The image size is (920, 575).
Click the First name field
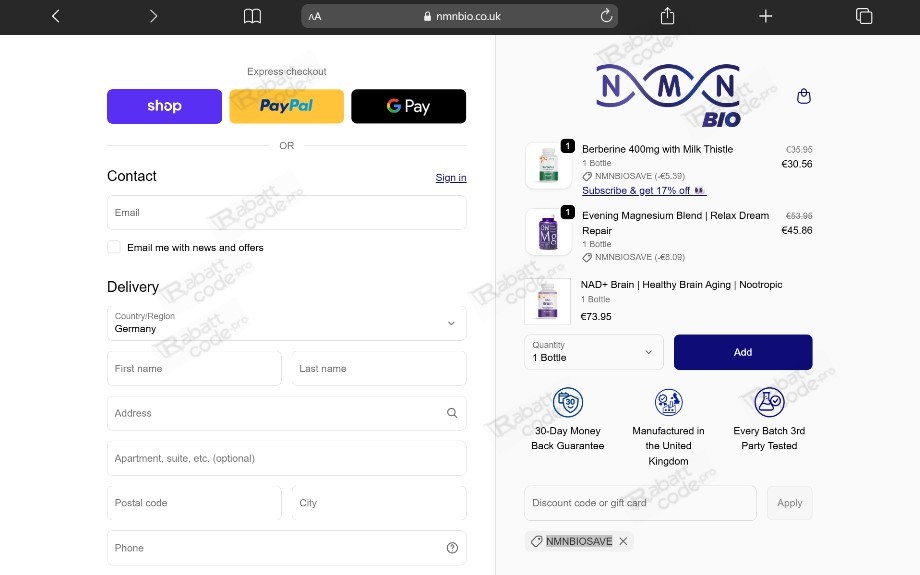point(194,368)
